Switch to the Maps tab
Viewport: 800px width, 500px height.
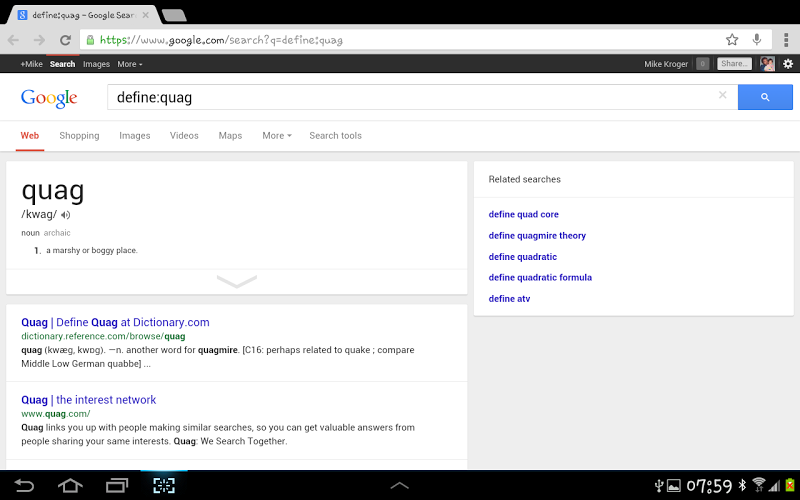coord(230,136)
